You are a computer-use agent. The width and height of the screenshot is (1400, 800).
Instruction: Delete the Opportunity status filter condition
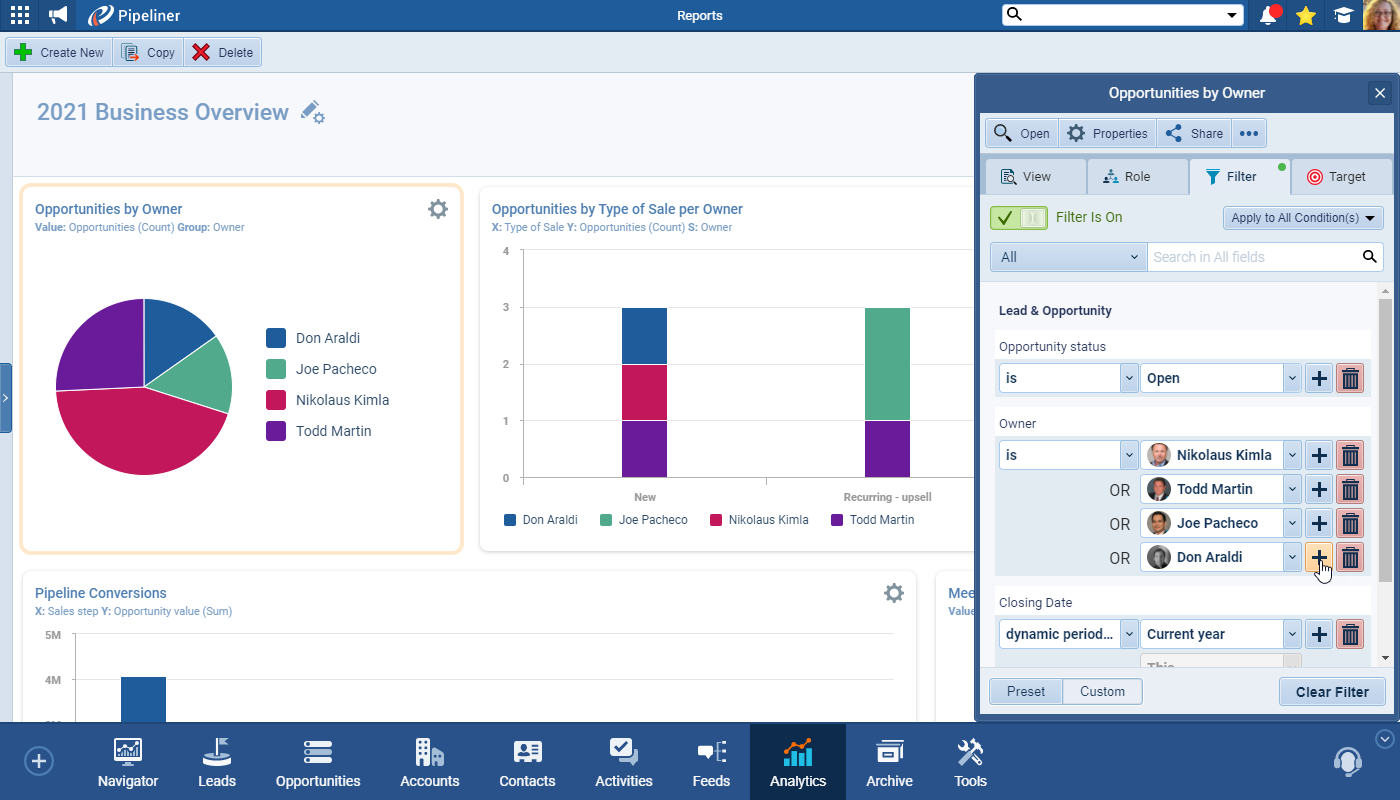(1350, 378)
